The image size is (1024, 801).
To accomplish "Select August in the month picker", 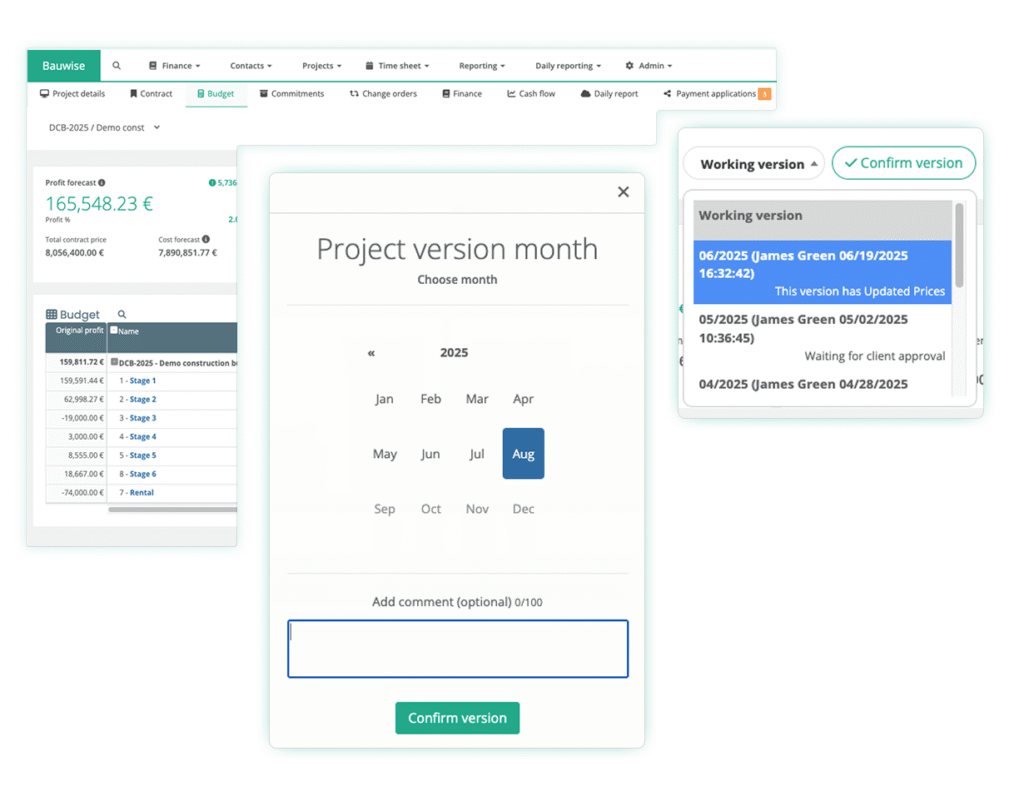I will pos(523,453).
